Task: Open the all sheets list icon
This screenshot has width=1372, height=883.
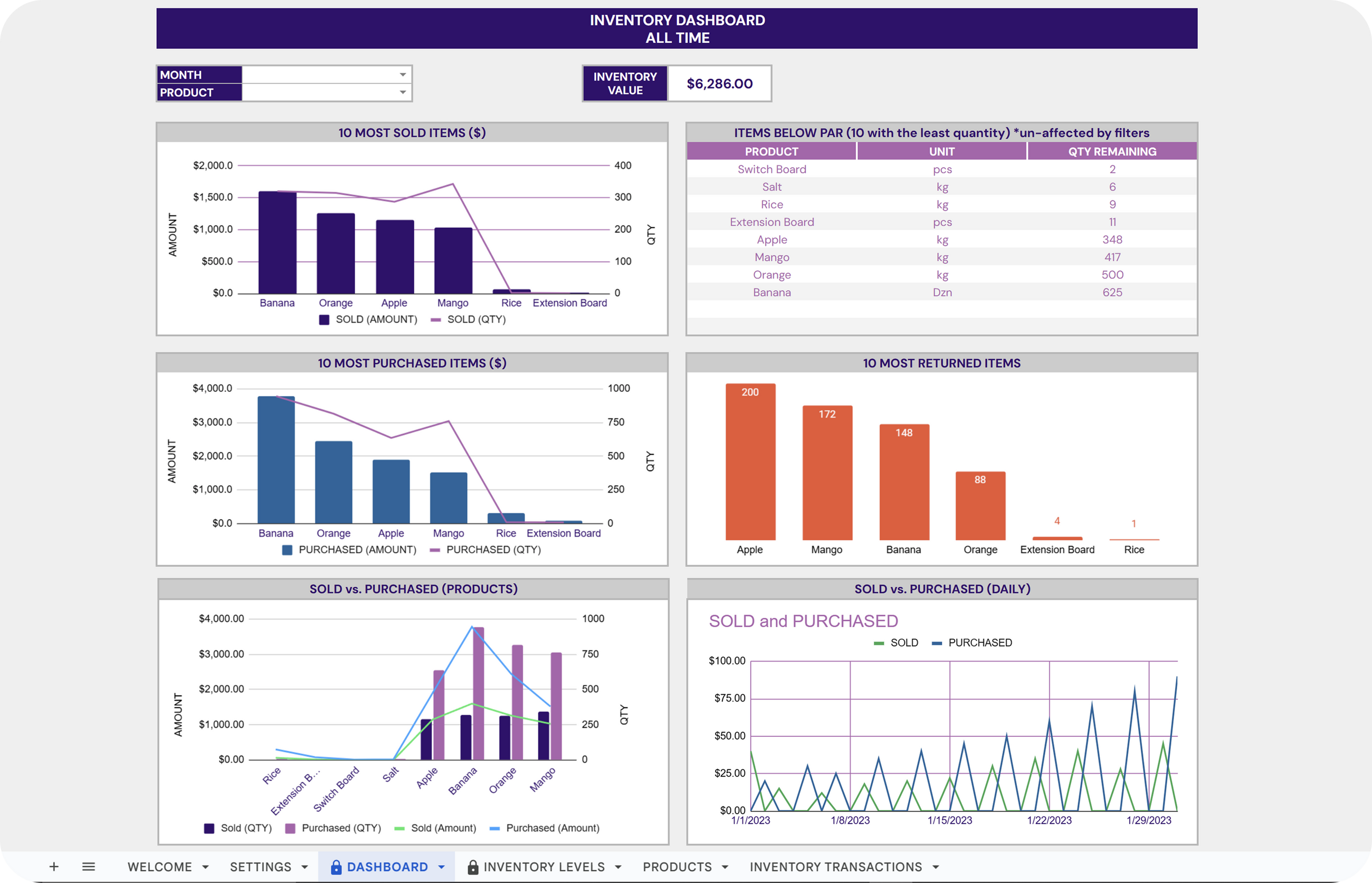Action: coord(88,866)
